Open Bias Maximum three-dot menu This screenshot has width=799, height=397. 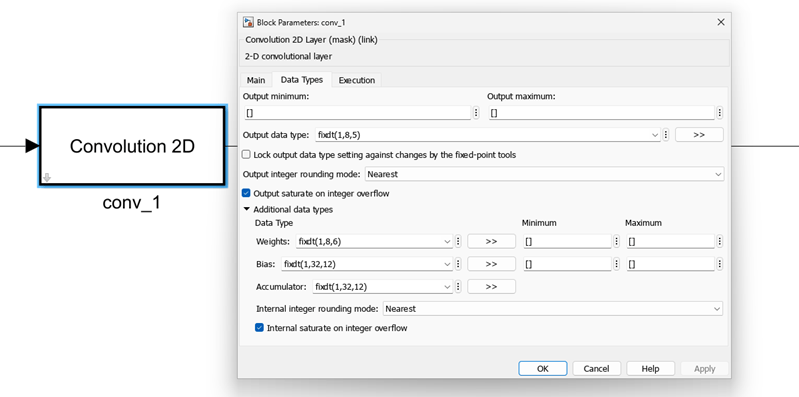[720, 264]
